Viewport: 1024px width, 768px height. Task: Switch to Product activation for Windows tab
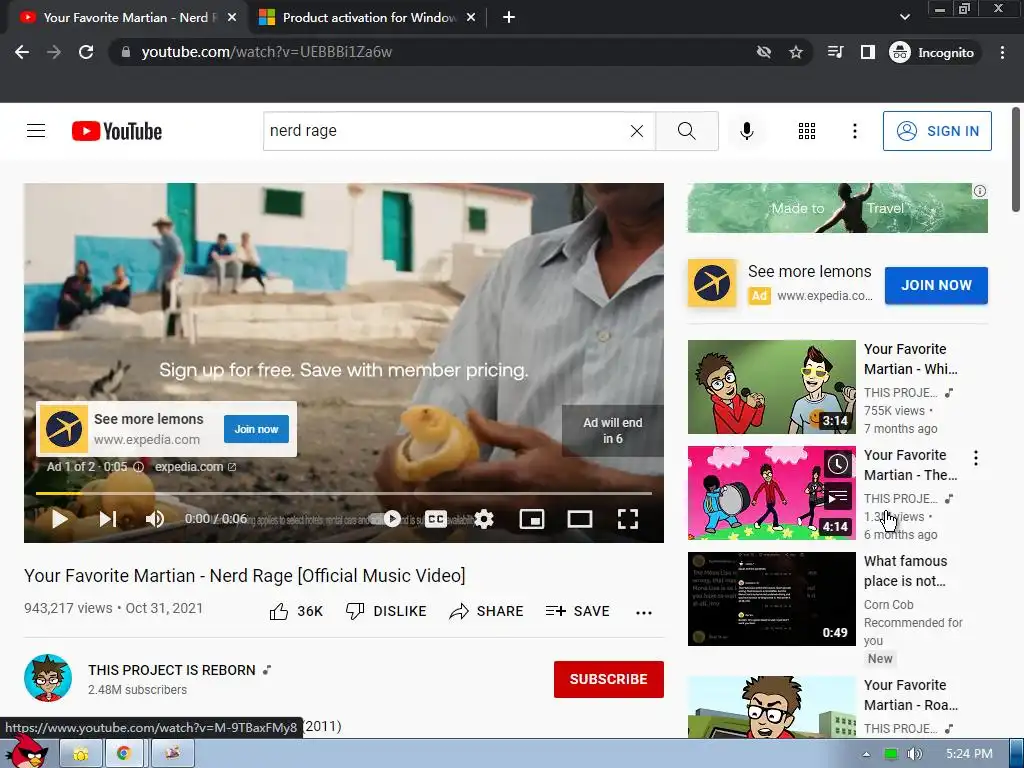369,18
